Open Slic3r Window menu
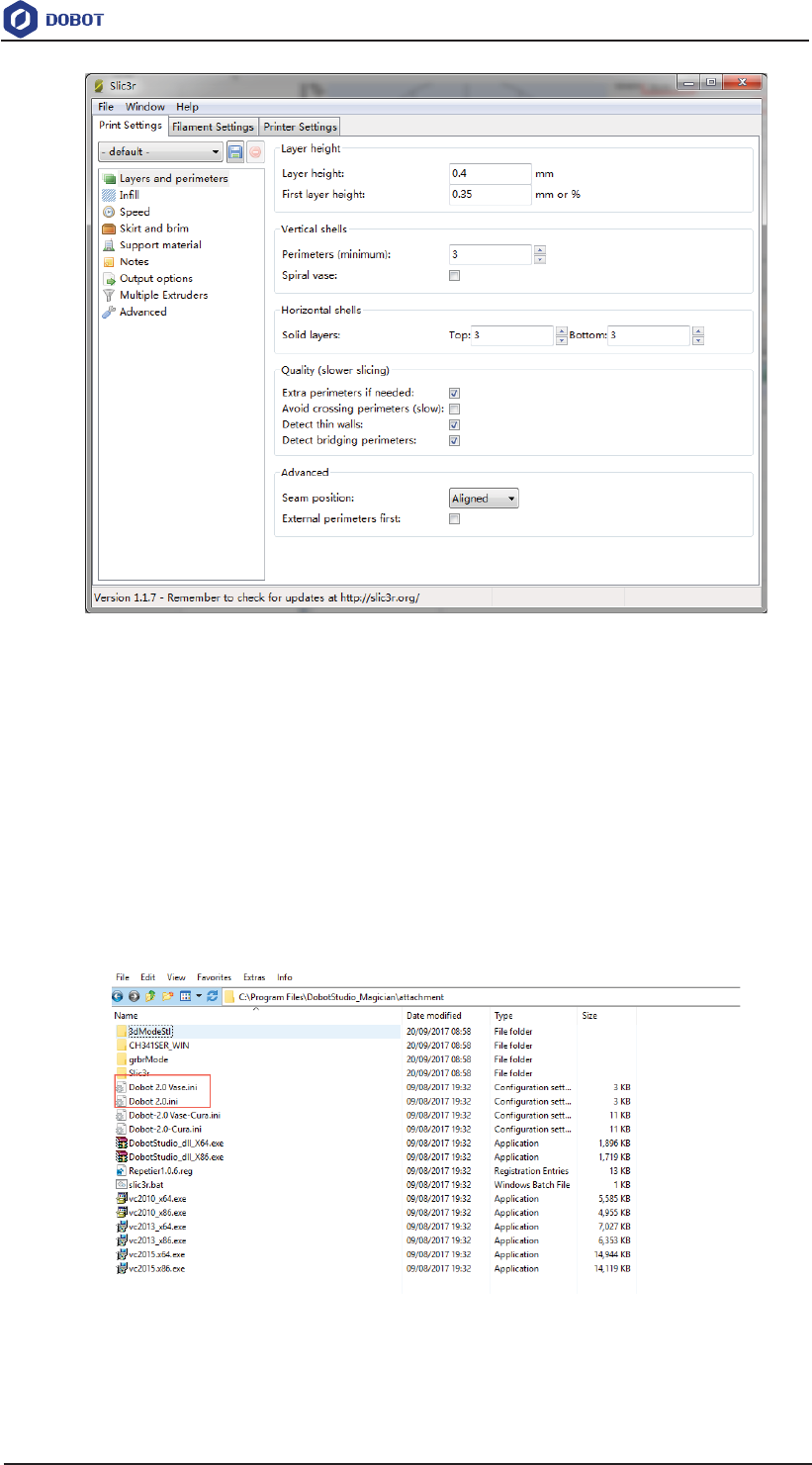 (x=145, y=107)
